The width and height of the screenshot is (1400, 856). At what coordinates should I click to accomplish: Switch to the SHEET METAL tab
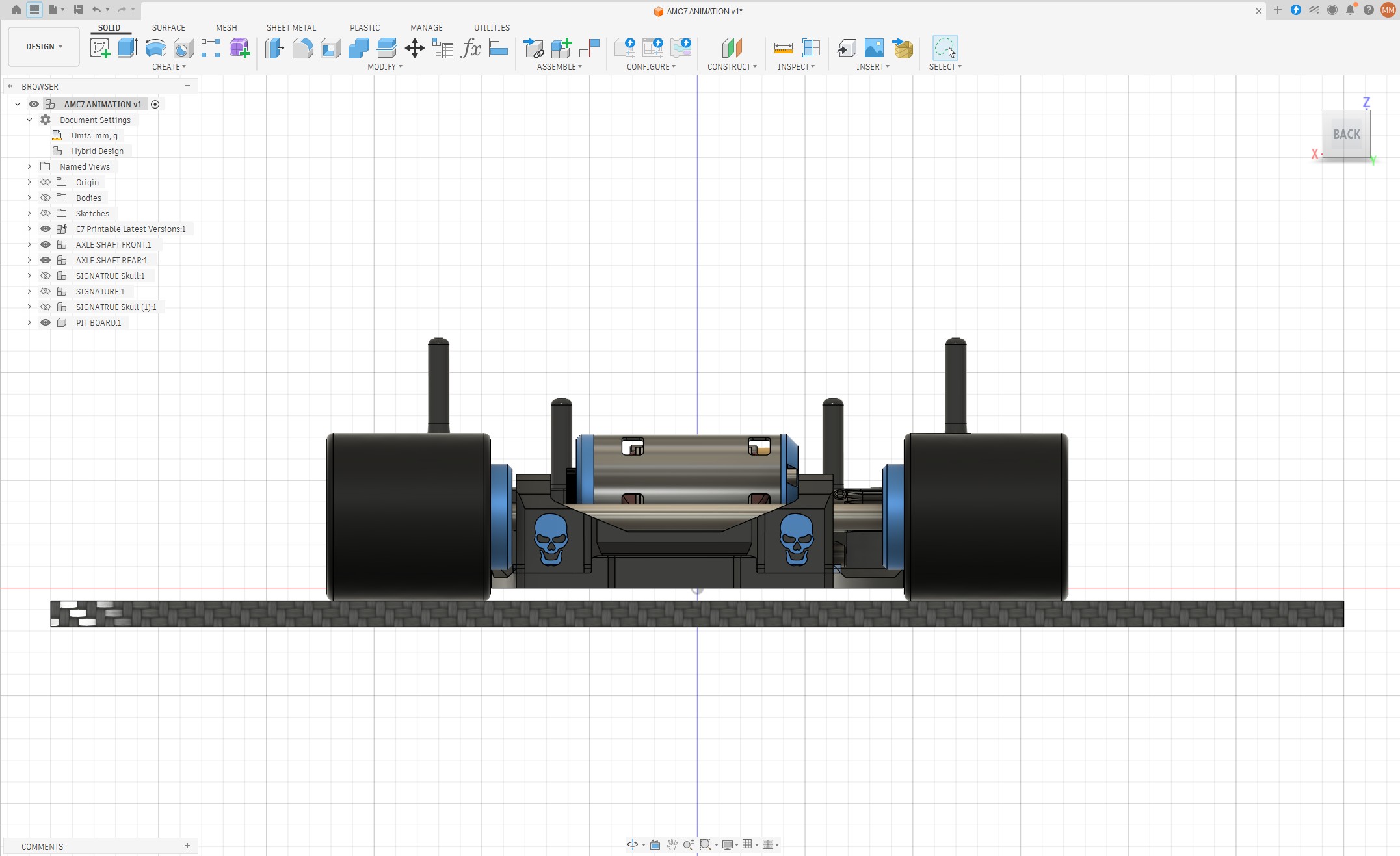pos(291,27)
